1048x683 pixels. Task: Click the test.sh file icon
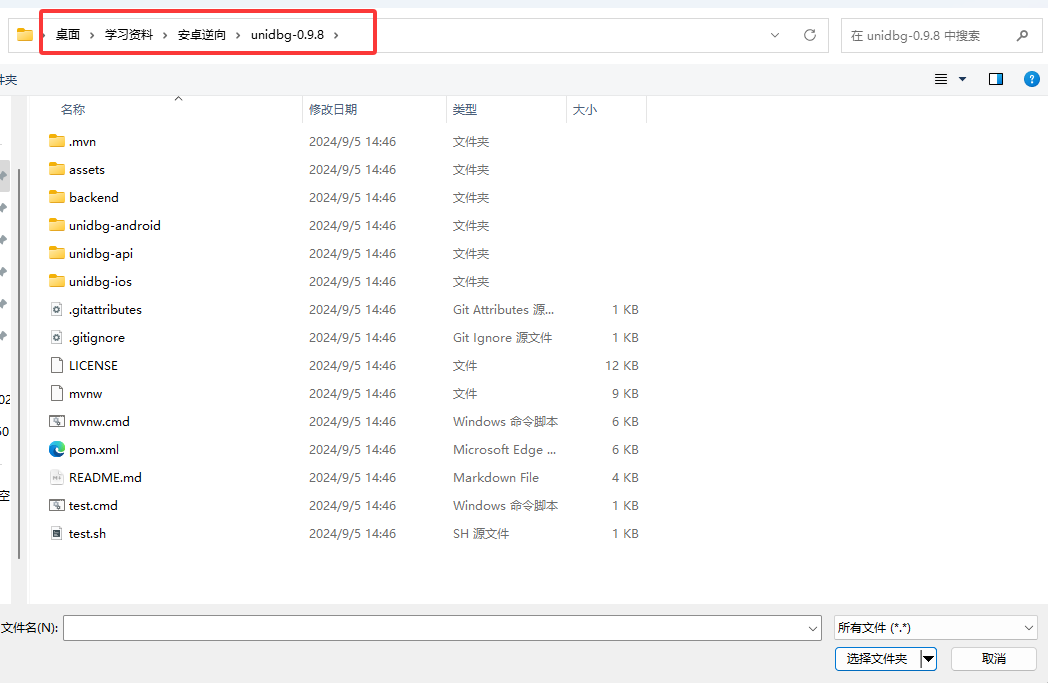click(x=57, y=534)
